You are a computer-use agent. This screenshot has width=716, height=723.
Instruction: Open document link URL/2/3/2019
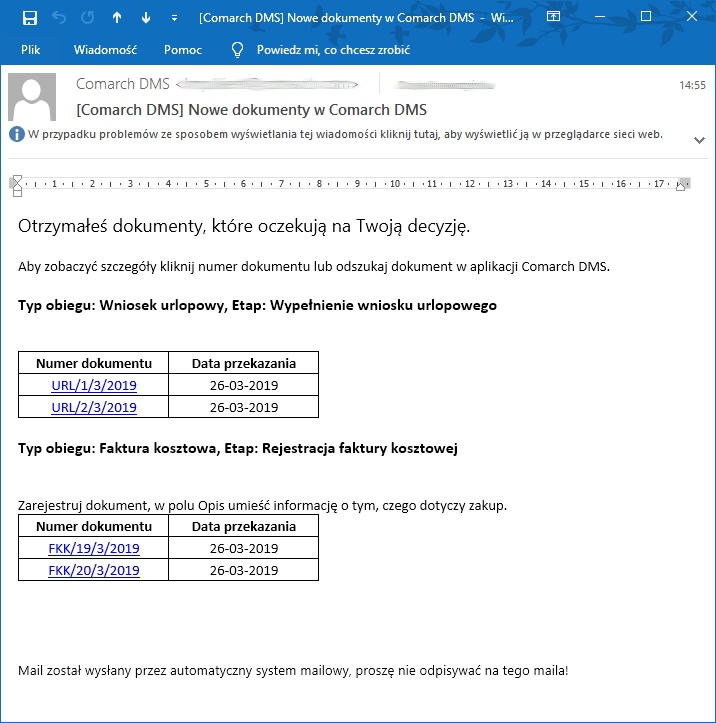(x=94, y=408)
